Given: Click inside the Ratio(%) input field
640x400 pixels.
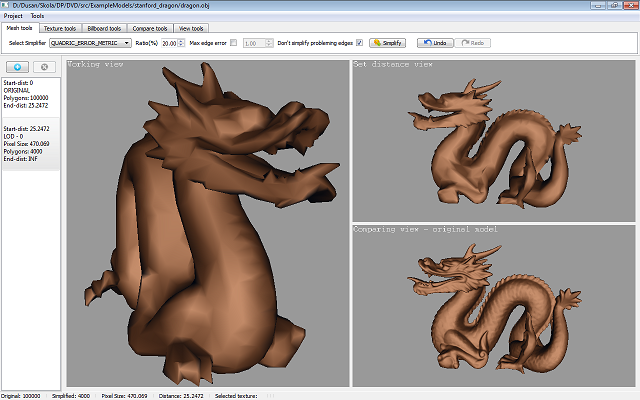Looking at the screenshot, I should point(169,43).
